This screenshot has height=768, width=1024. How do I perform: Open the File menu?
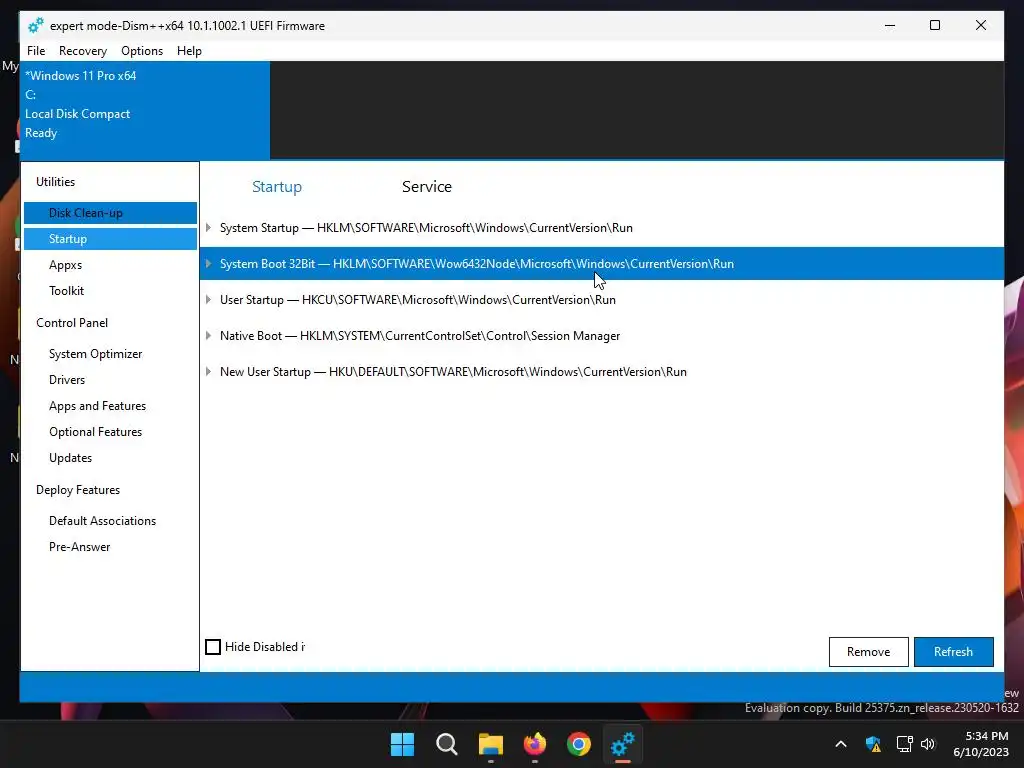click(36, 51)
